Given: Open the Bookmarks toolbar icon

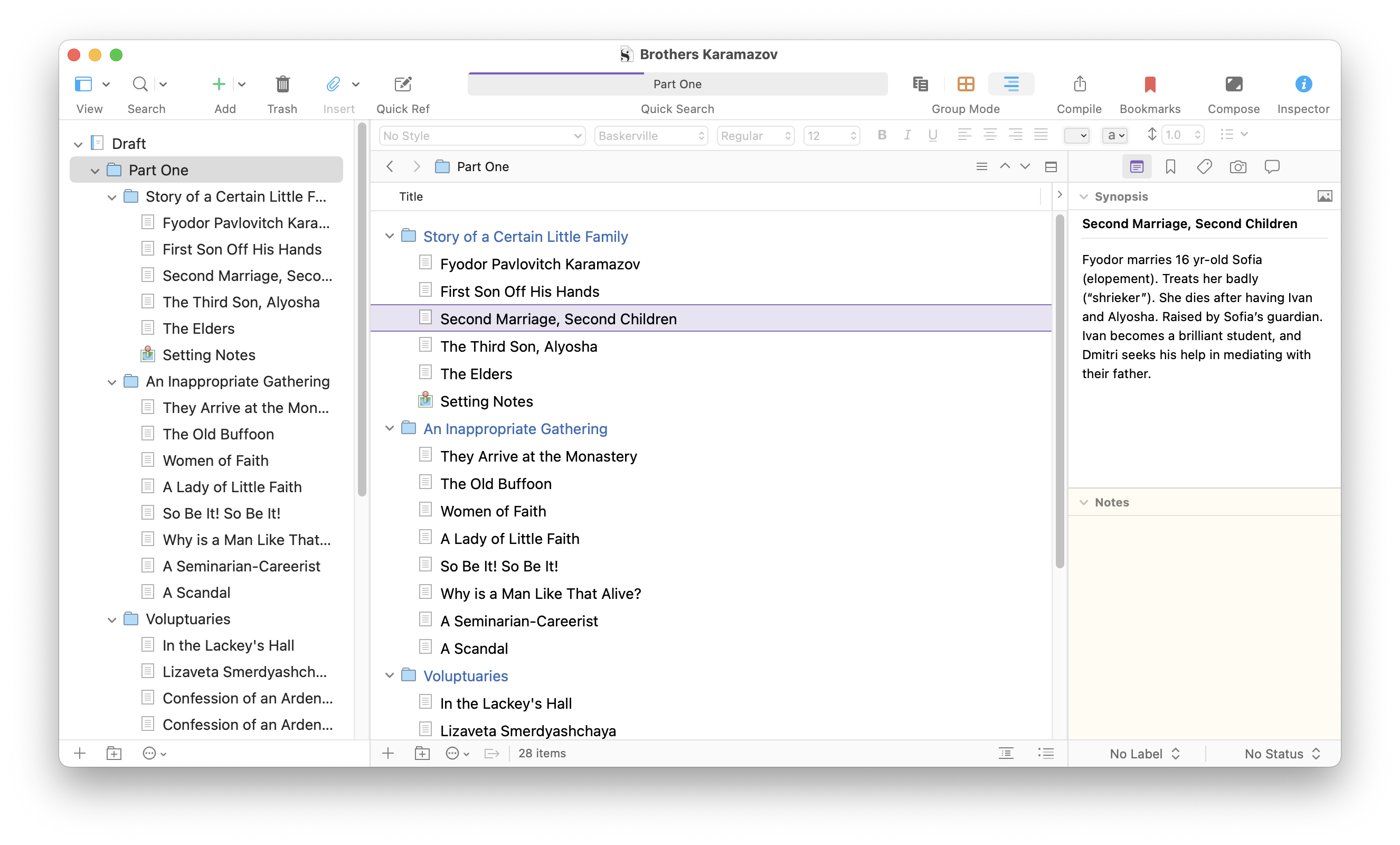Looking at the screenshot, I should point(1149,84).
